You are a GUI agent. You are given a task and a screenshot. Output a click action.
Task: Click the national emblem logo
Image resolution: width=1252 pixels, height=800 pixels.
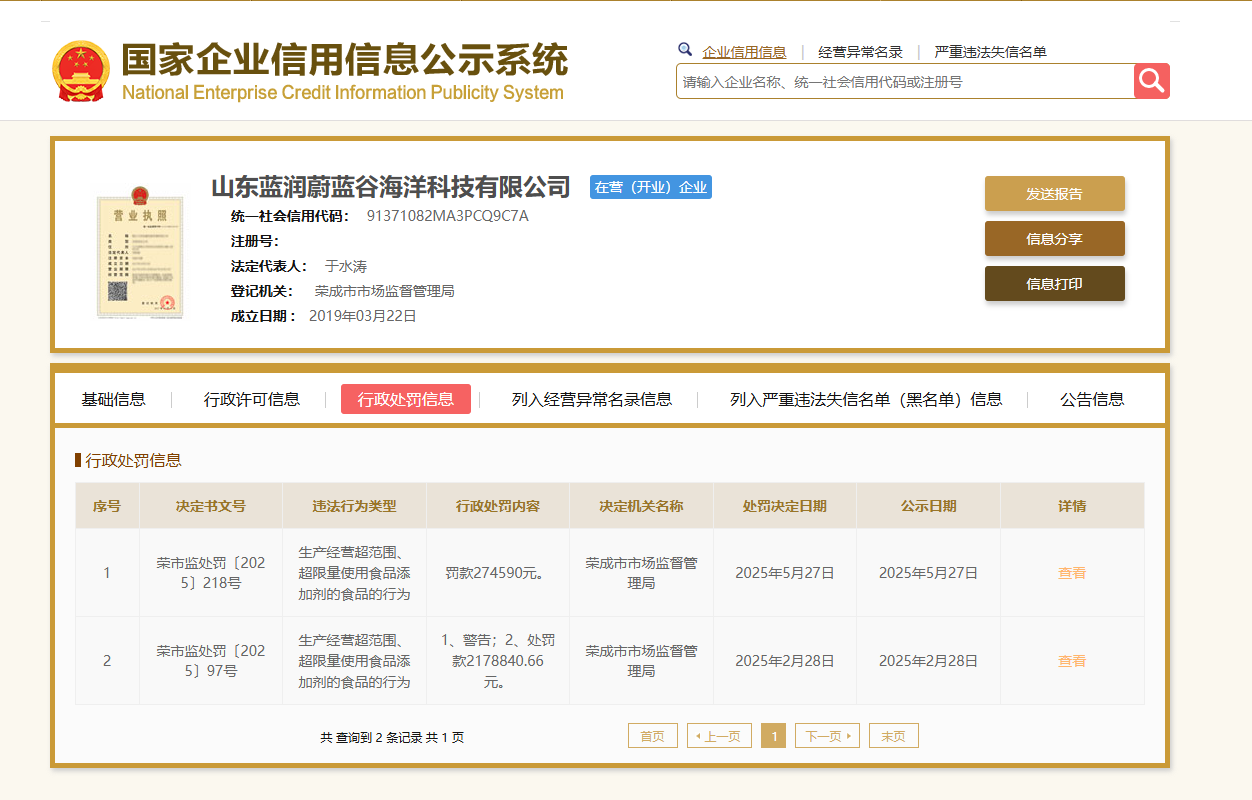click(x=81, y=71)
